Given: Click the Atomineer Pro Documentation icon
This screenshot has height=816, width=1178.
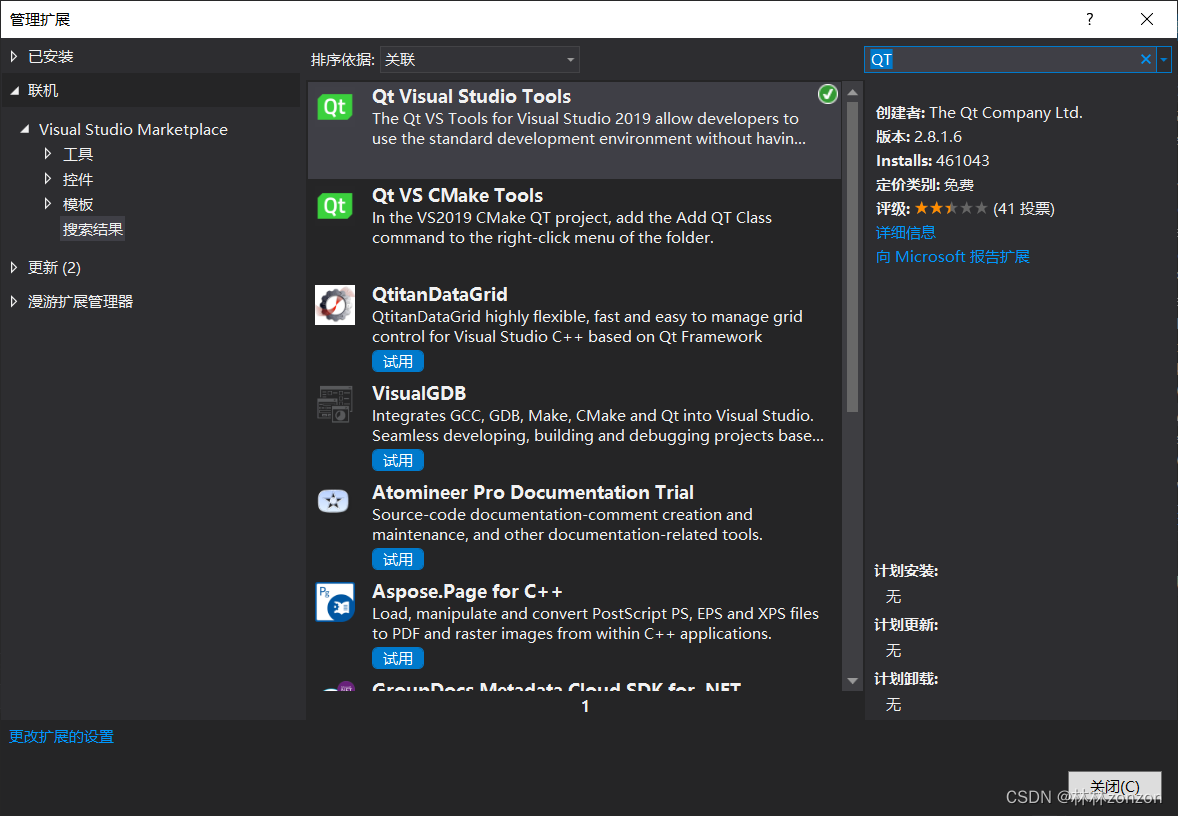Looking at the screenshot, I should (334, 500).
